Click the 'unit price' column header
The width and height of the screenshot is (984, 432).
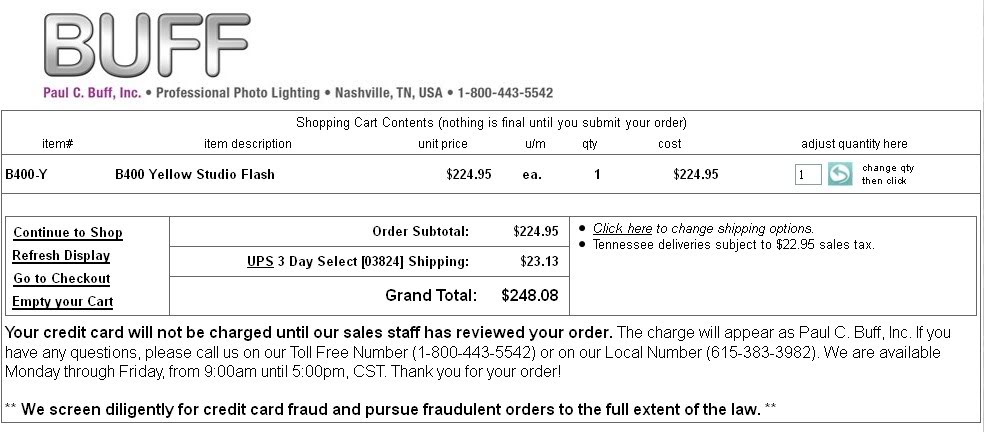442,144
